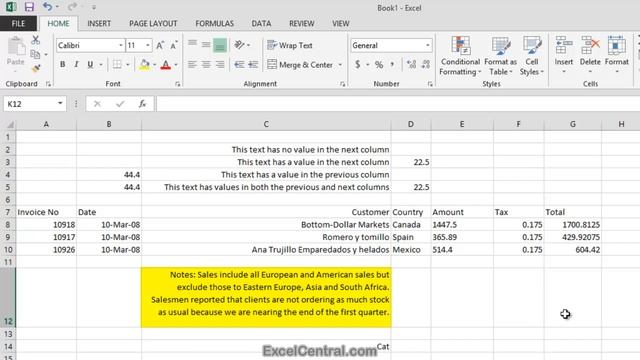Viewport: 640px width, 360px height.
Task: Toggle Bottom Align (highlighted)
Action: pos(220,45)
